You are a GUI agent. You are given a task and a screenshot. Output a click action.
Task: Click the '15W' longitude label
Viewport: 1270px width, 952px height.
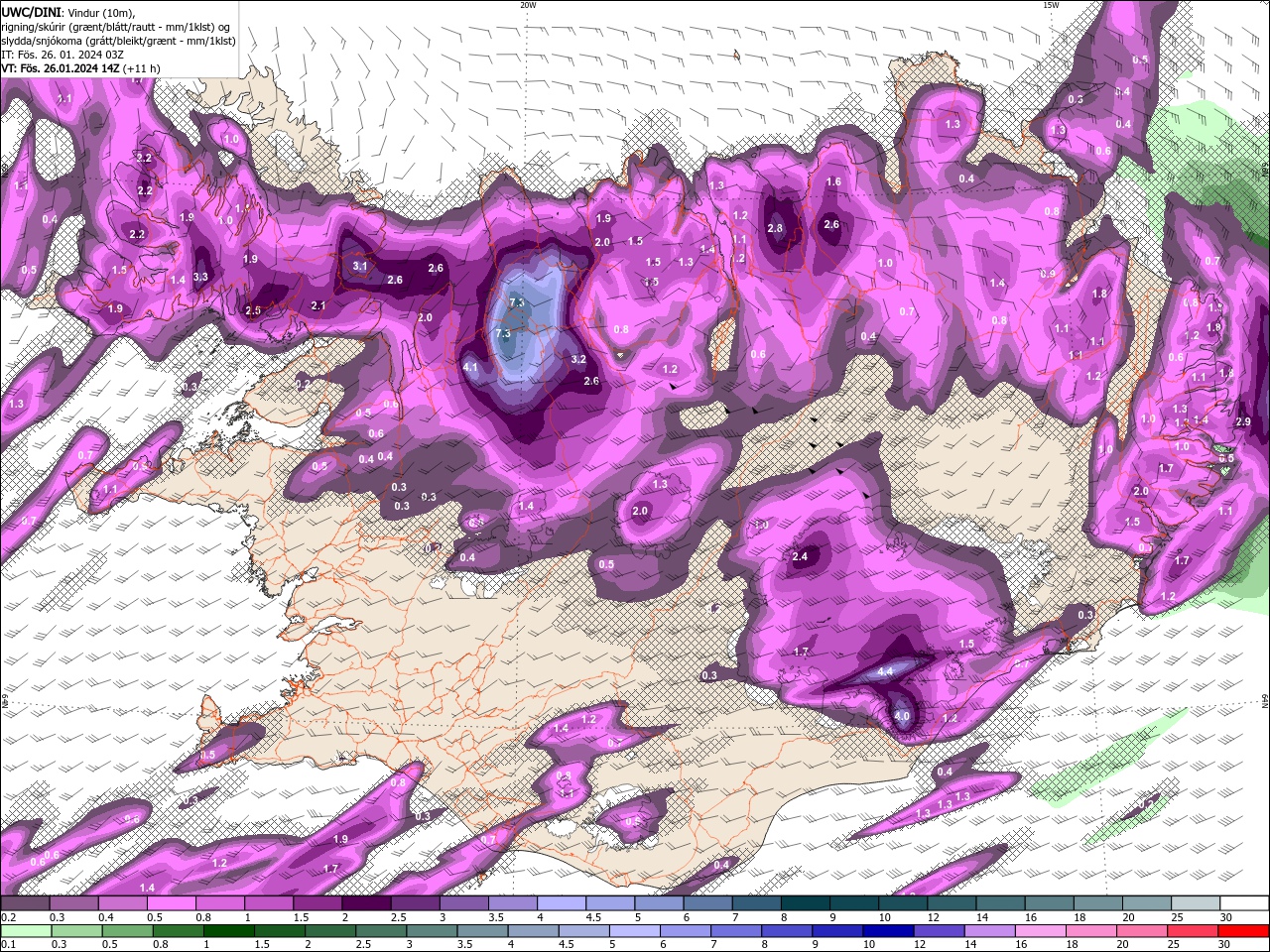click(1051, 5)
